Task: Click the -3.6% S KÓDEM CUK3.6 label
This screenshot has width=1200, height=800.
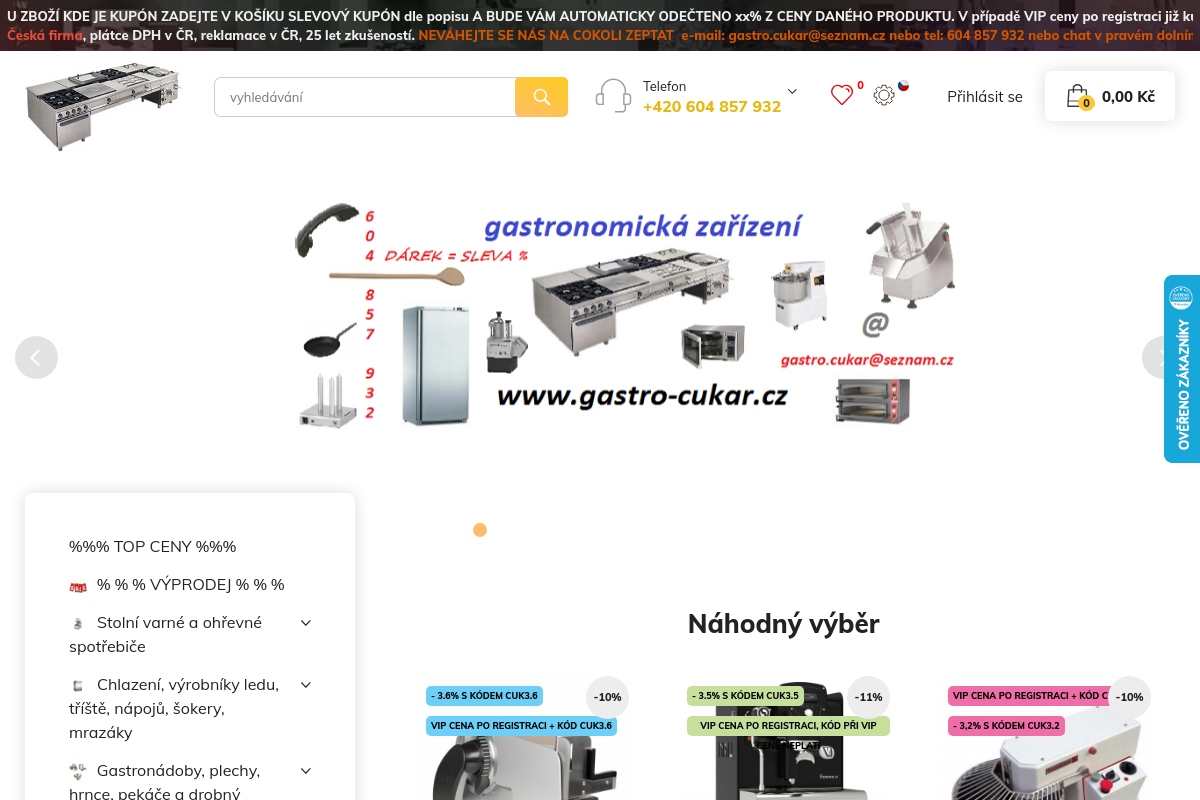Action: coord(484,696)
